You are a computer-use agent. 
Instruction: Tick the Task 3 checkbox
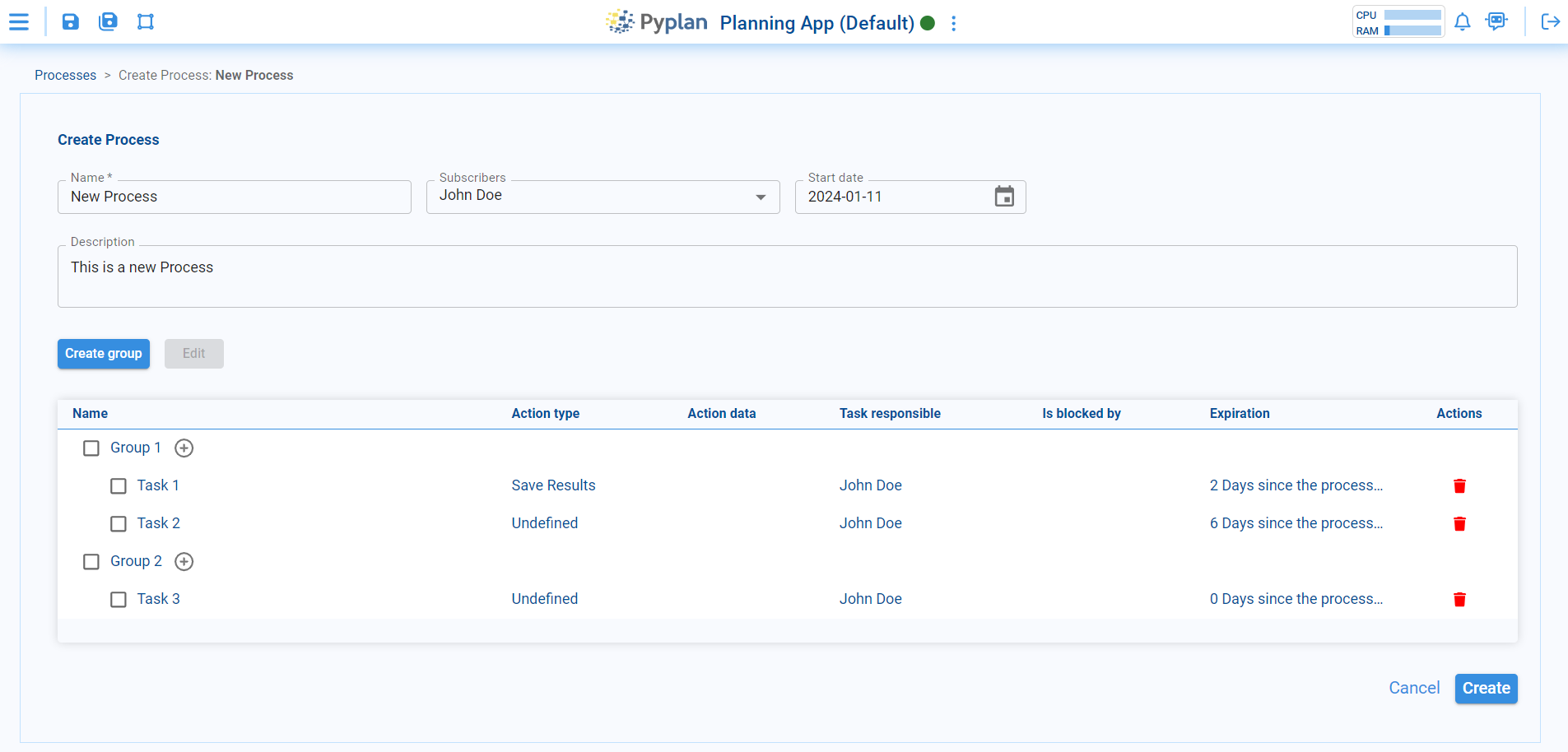(x=119, y=600)
